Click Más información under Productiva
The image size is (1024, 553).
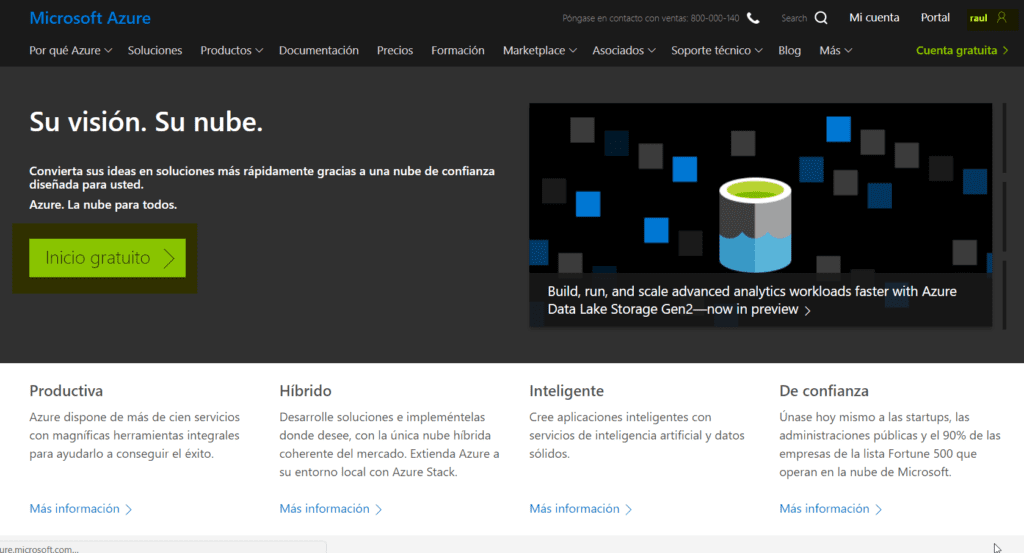80,509
